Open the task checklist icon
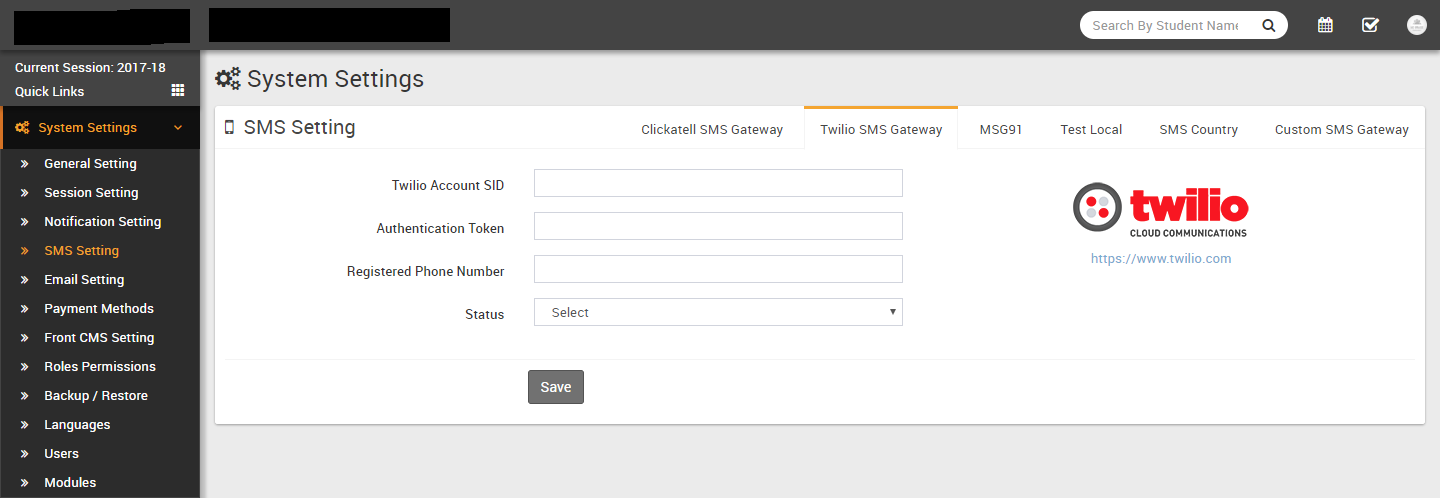1440x498 pixels. point(1370,26)
